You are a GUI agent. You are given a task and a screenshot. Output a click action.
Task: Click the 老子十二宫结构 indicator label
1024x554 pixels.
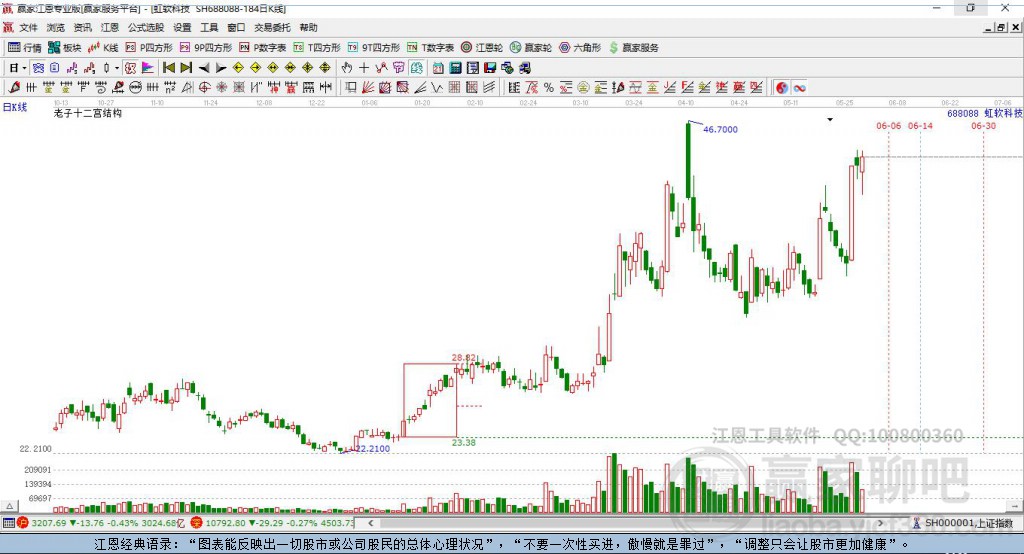(88, 113)
